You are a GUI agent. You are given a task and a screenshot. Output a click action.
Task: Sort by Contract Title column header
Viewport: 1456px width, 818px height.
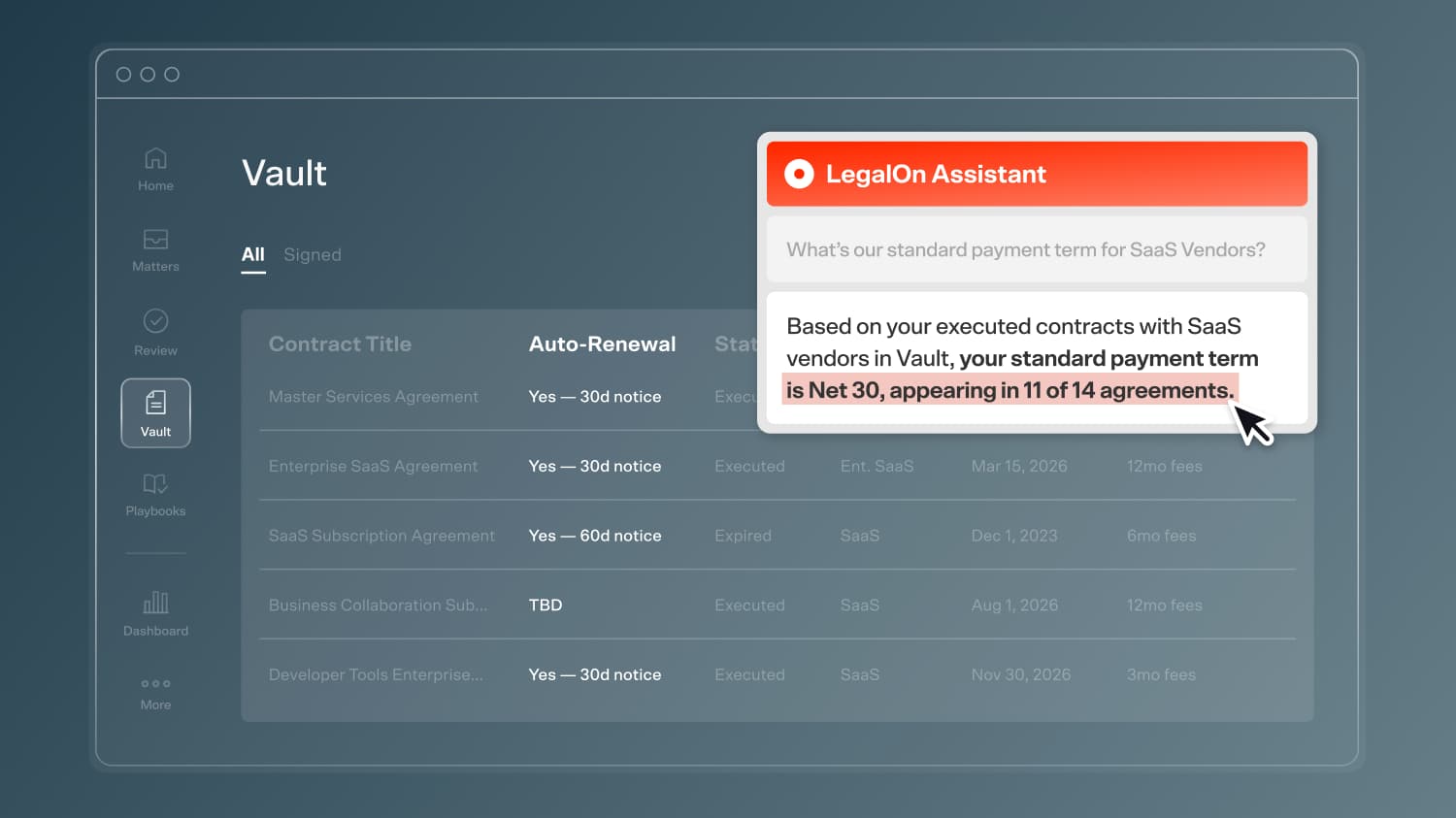[340, 344]
